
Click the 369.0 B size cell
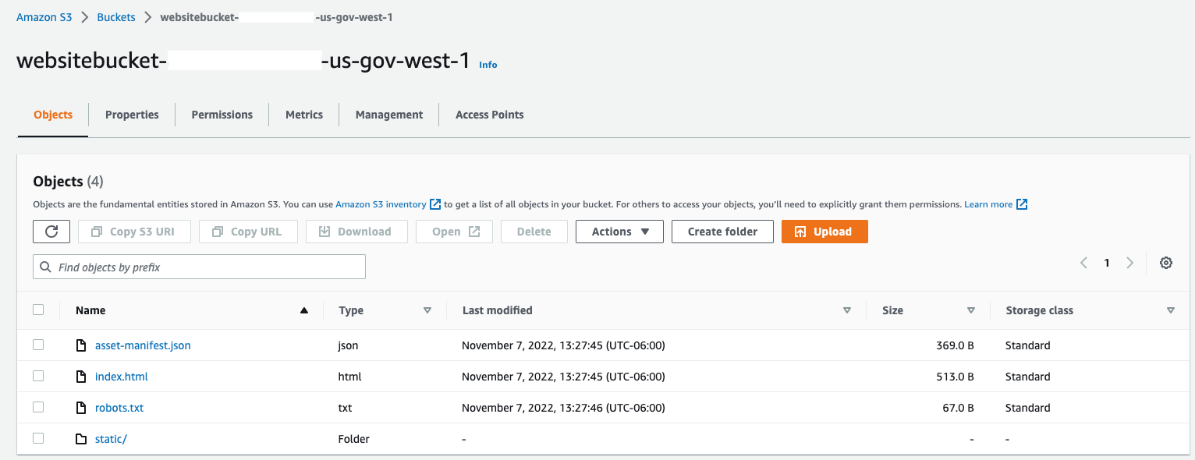(x=955, y=346)
